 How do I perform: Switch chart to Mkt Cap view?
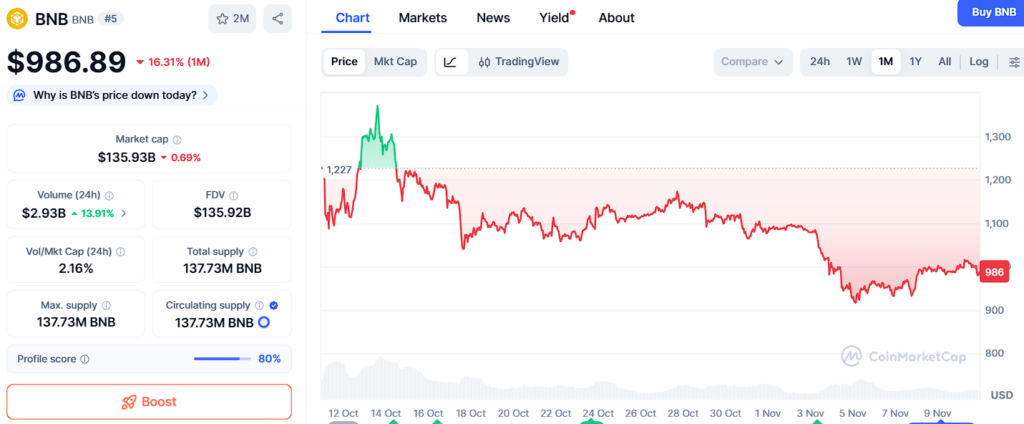click(x=395, y=62)
